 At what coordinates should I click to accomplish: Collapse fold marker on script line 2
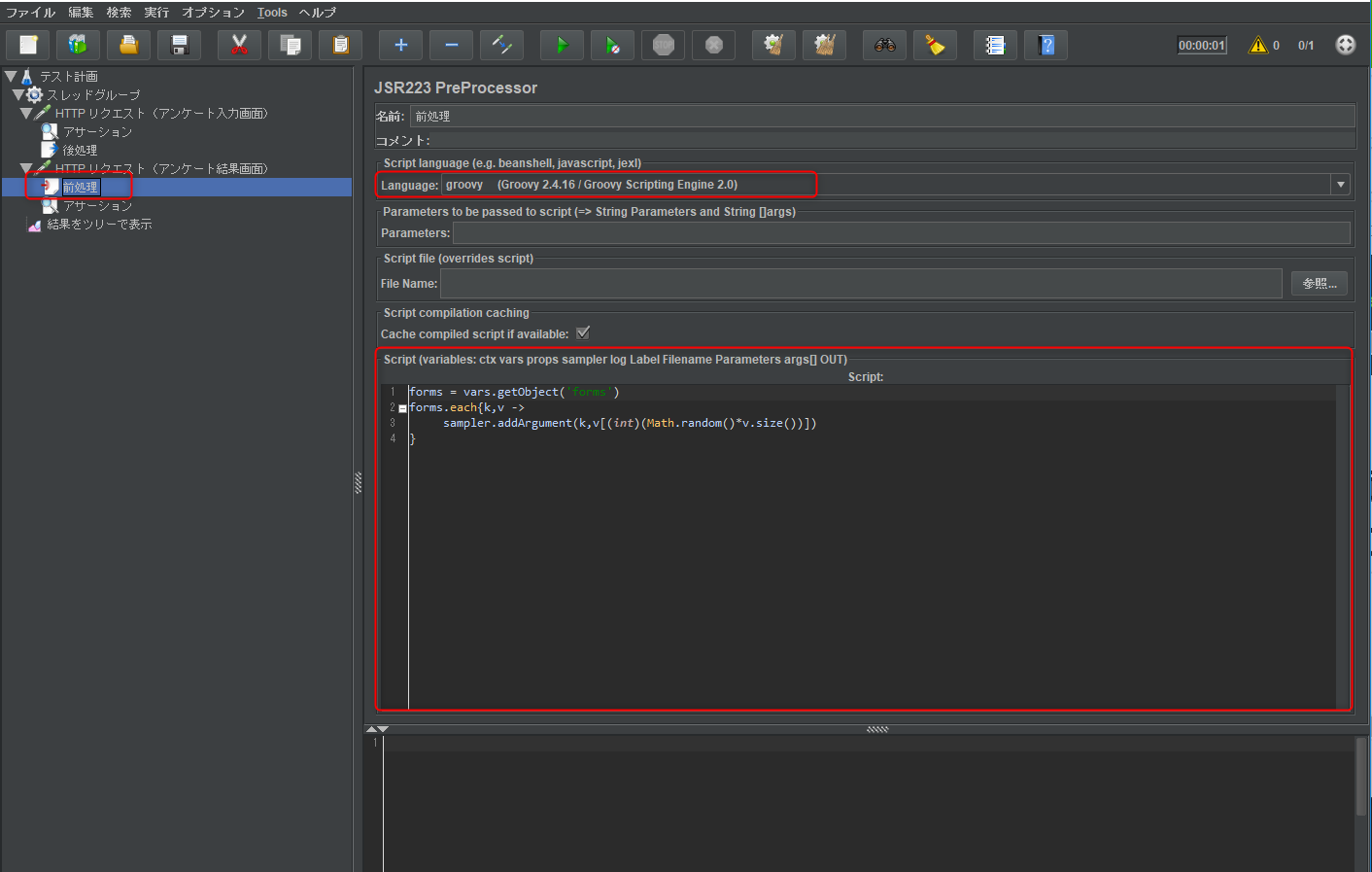402,408
